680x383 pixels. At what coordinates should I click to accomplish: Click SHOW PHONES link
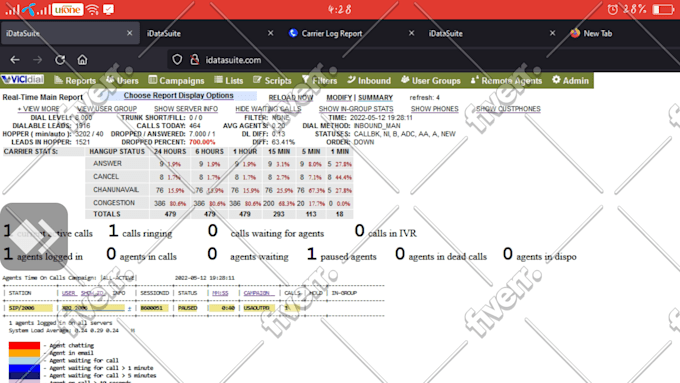[435, 109]
